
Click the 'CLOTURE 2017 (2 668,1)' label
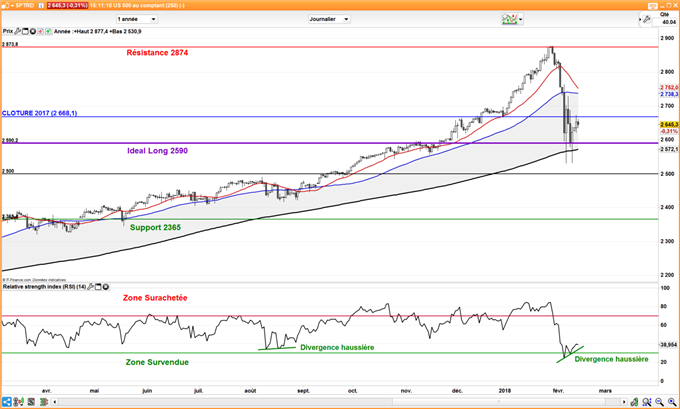click(x=39, y=113)
